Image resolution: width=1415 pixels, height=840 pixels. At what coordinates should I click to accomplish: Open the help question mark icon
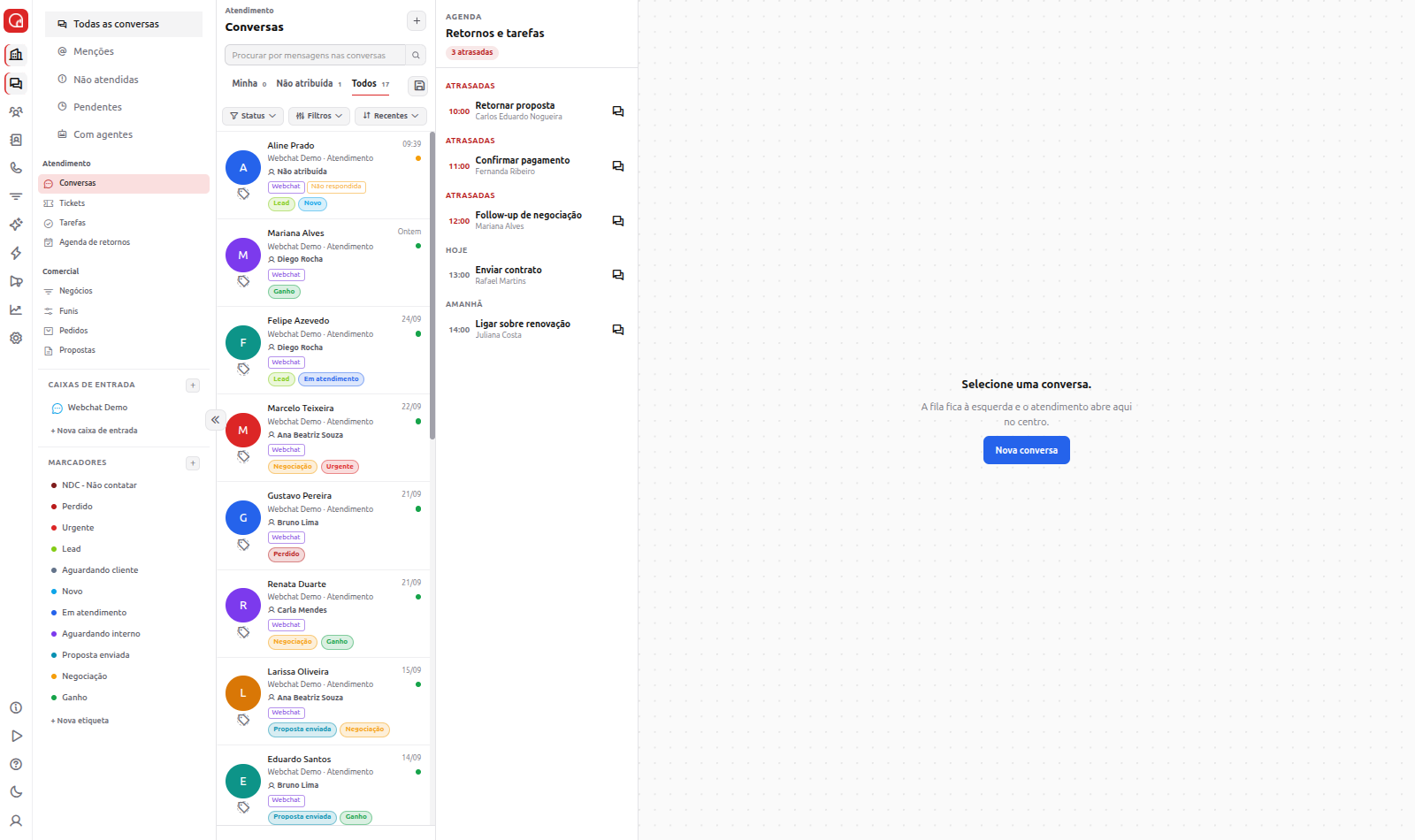point(16,764)
